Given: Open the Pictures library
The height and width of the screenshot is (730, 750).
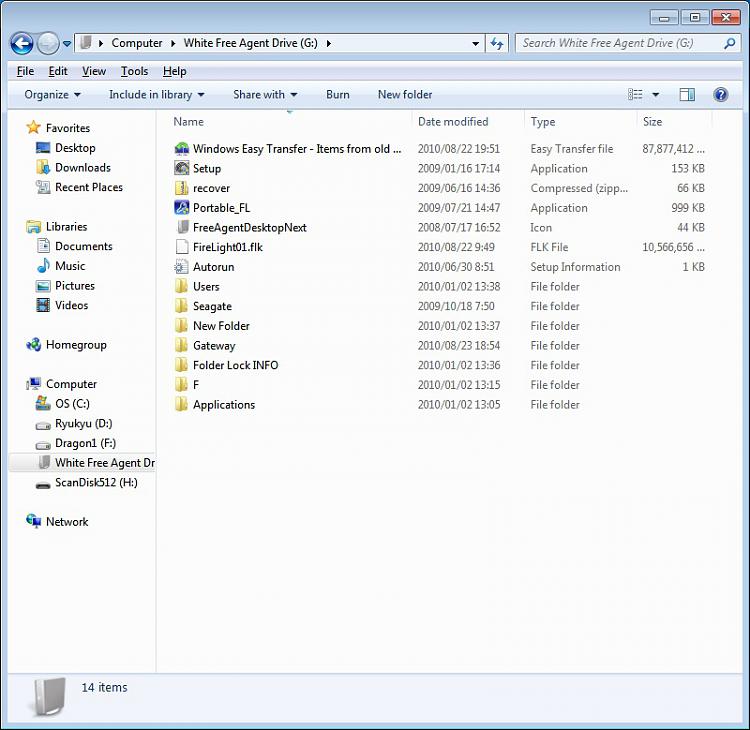Looking at the screenshot, I should click(75, 286).
